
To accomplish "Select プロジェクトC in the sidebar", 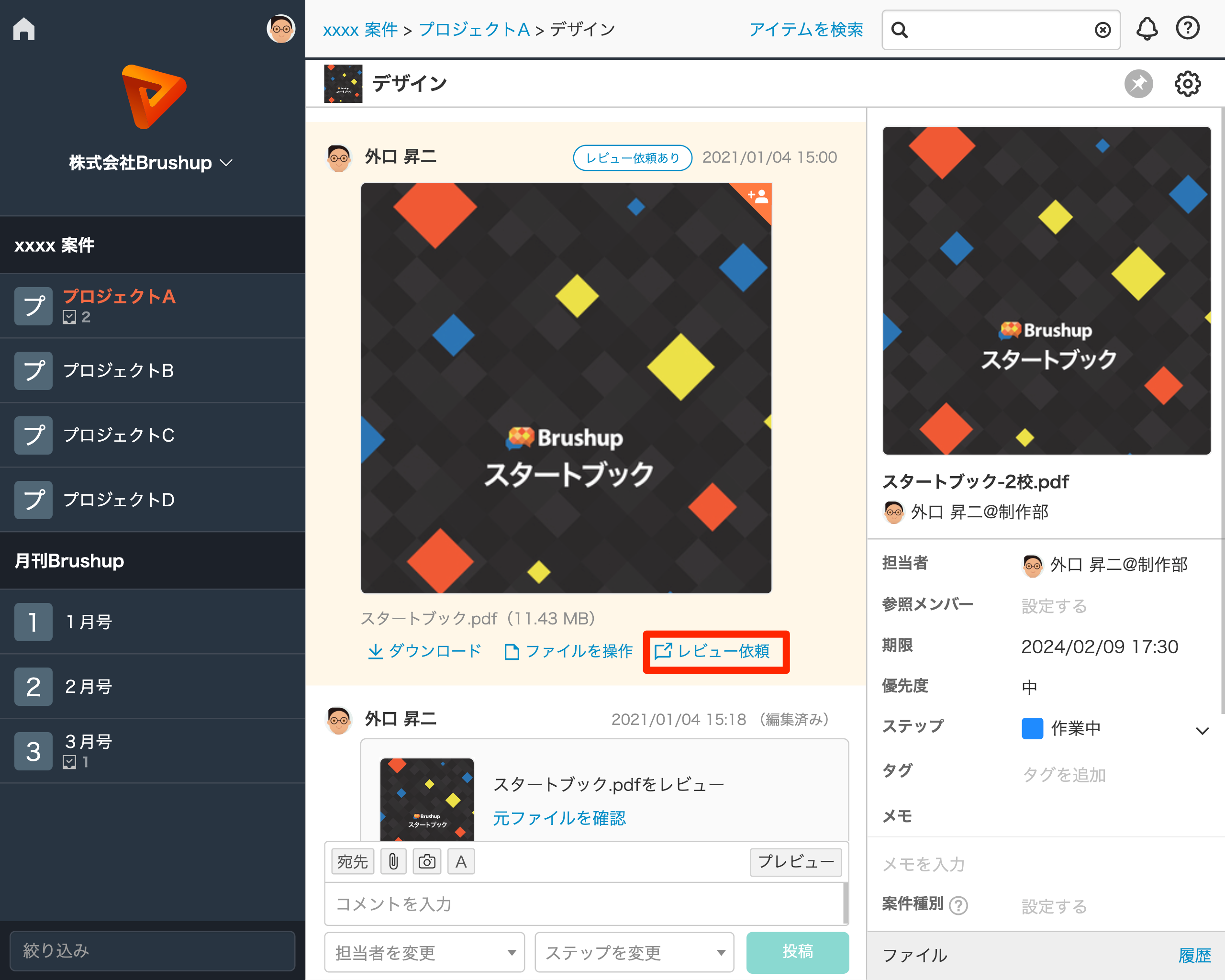I will tap(119, 435).
